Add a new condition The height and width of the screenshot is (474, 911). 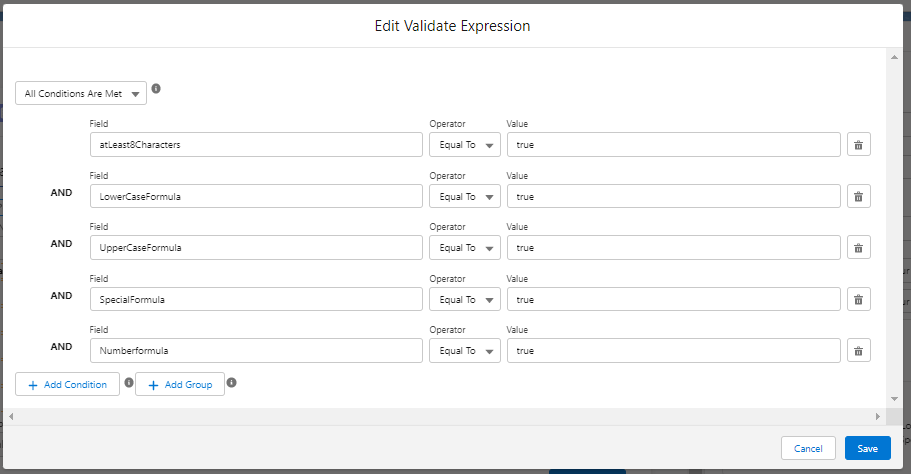pyautogui.click(x=67, y=385)
